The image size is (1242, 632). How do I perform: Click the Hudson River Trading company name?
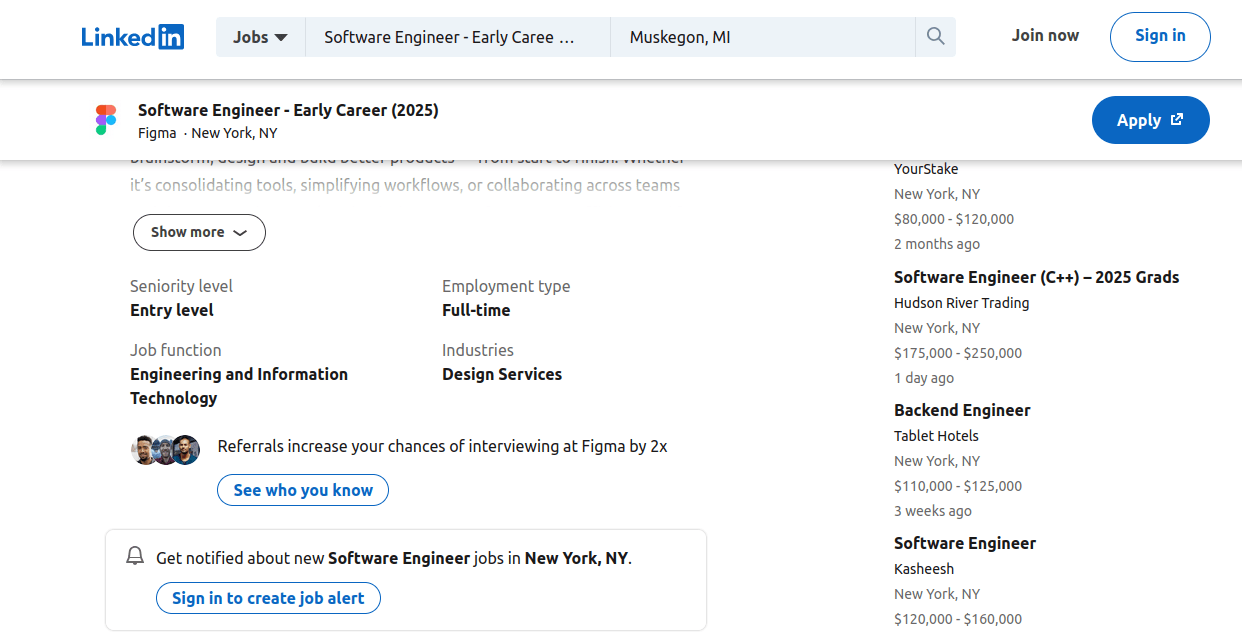click(962, 303)
